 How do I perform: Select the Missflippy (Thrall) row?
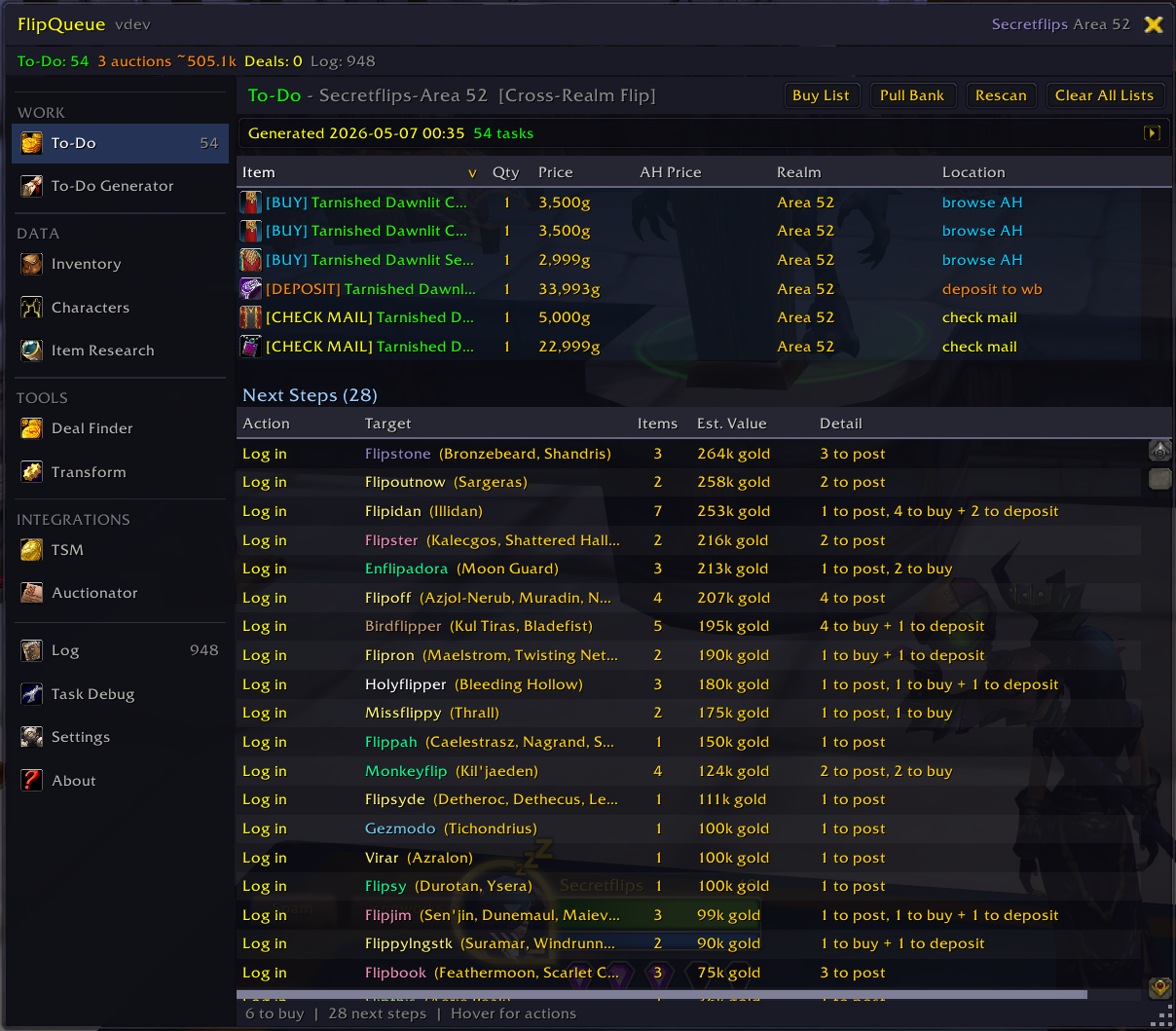coord(688,713)
